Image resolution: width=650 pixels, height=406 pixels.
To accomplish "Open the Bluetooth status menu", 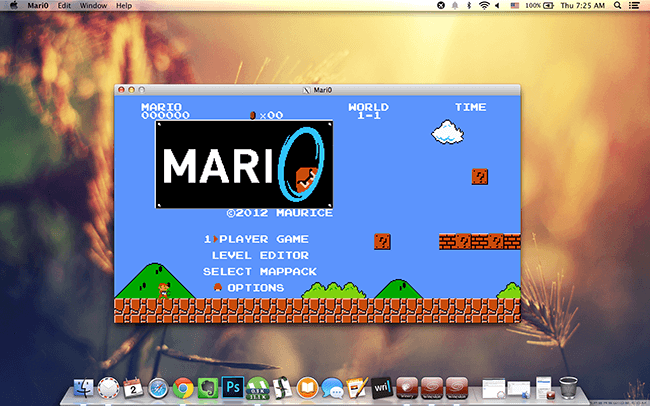I will coord(469,5).
